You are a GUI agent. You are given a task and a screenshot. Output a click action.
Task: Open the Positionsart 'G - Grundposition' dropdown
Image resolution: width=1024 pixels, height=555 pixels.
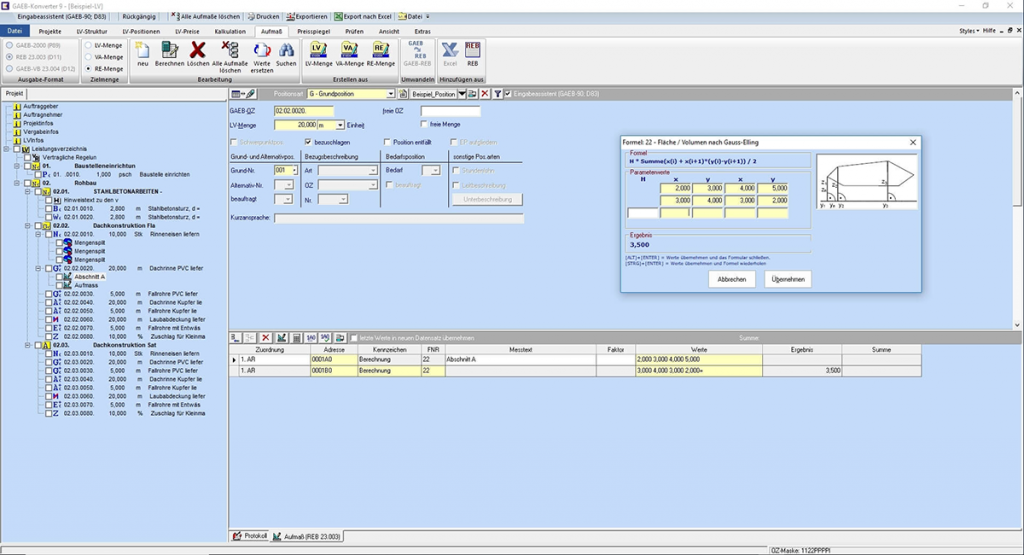391,94
